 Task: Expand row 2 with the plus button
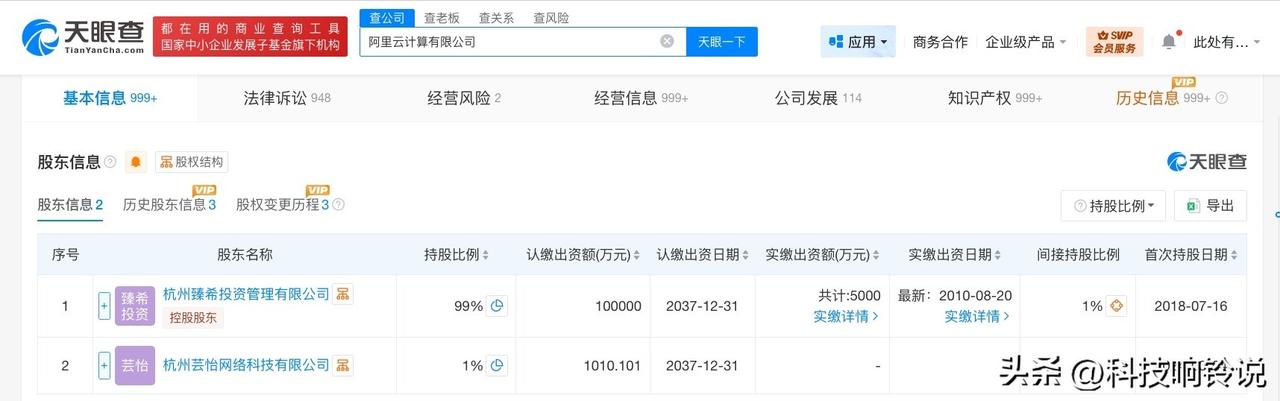tap(104, 366)
